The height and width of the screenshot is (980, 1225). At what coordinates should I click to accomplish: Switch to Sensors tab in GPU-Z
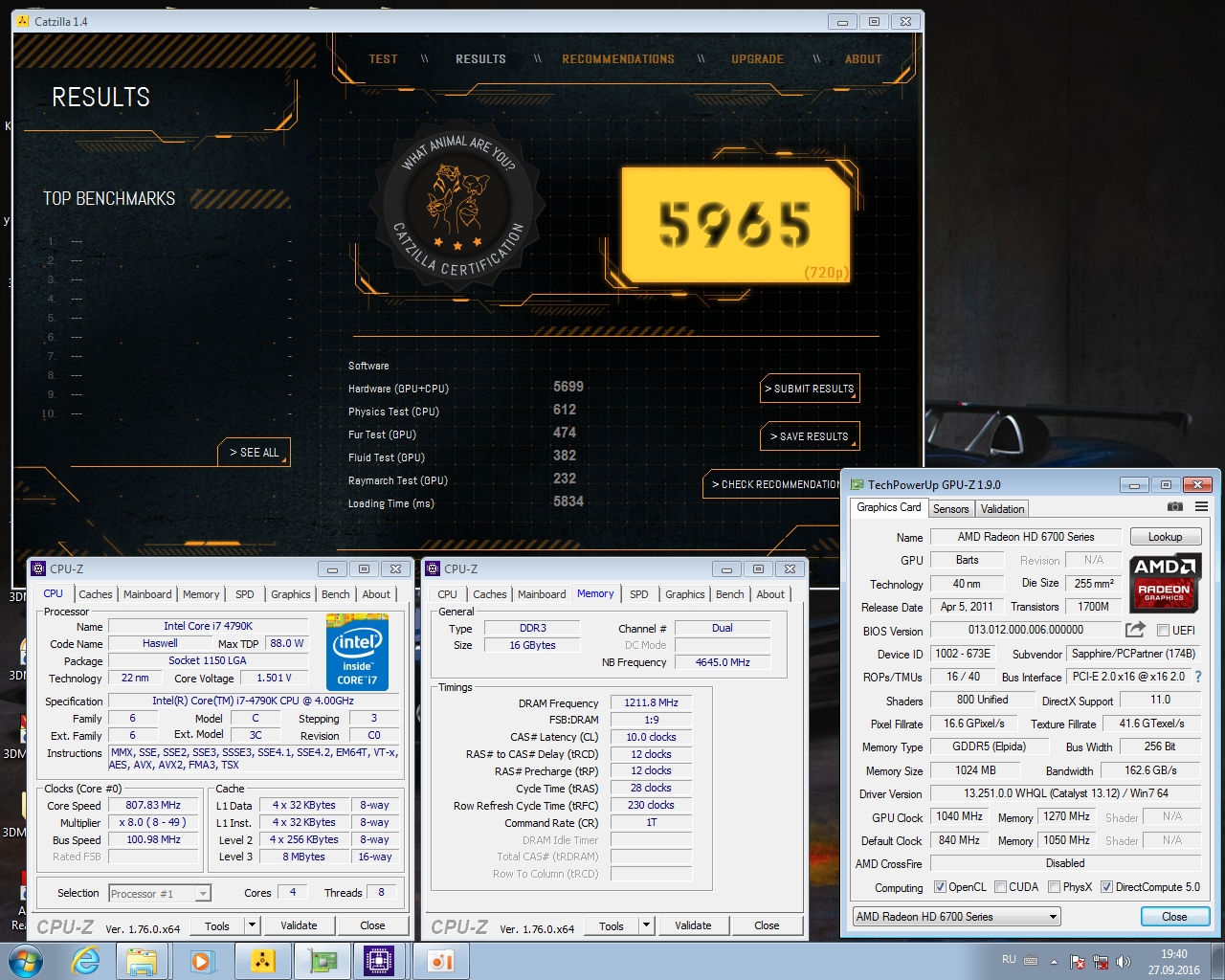[x=951, y=509]
